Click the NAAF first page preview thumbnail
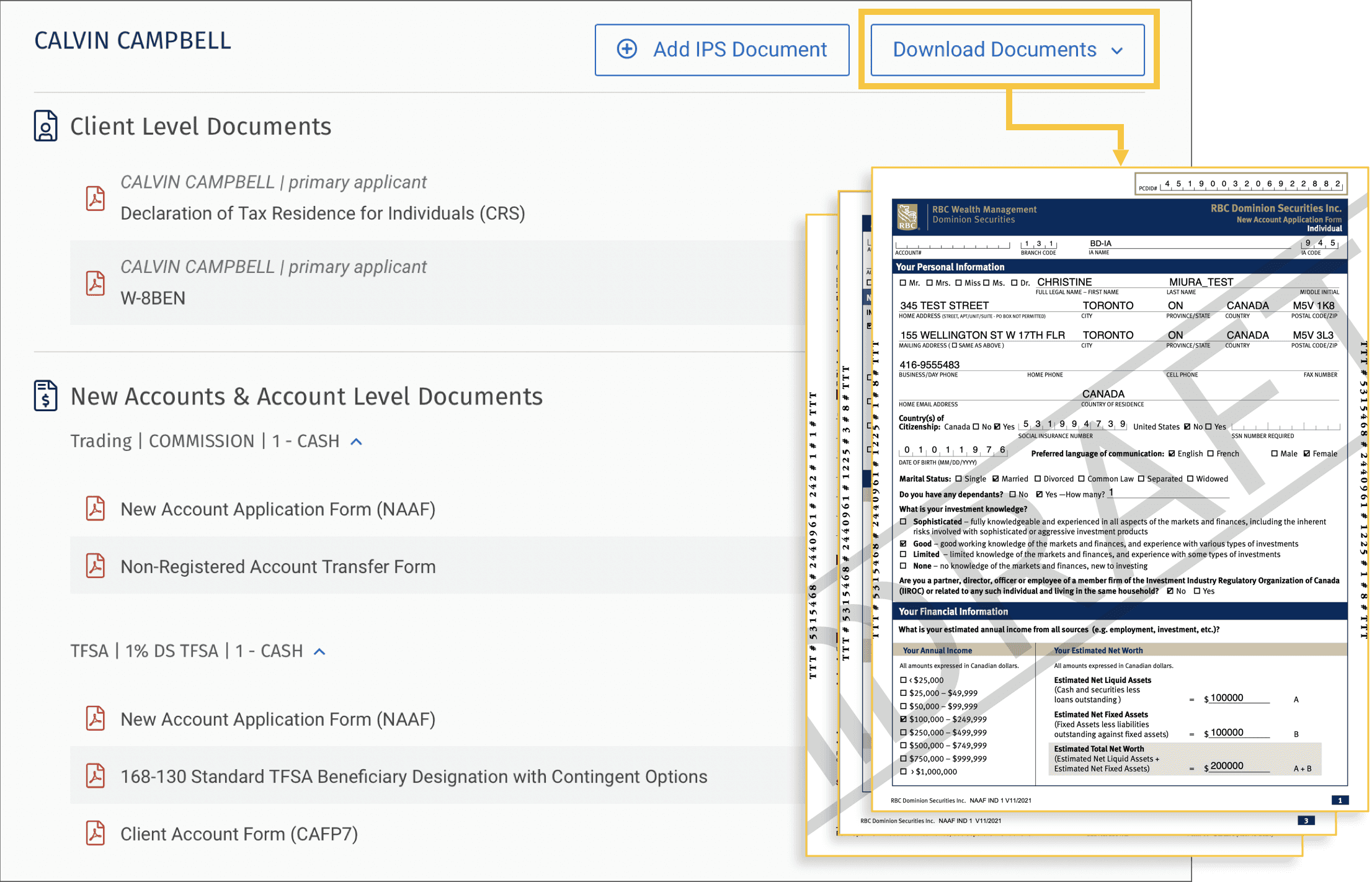1372x882 pixels. pyautogui.click(x=1121, y=490)
